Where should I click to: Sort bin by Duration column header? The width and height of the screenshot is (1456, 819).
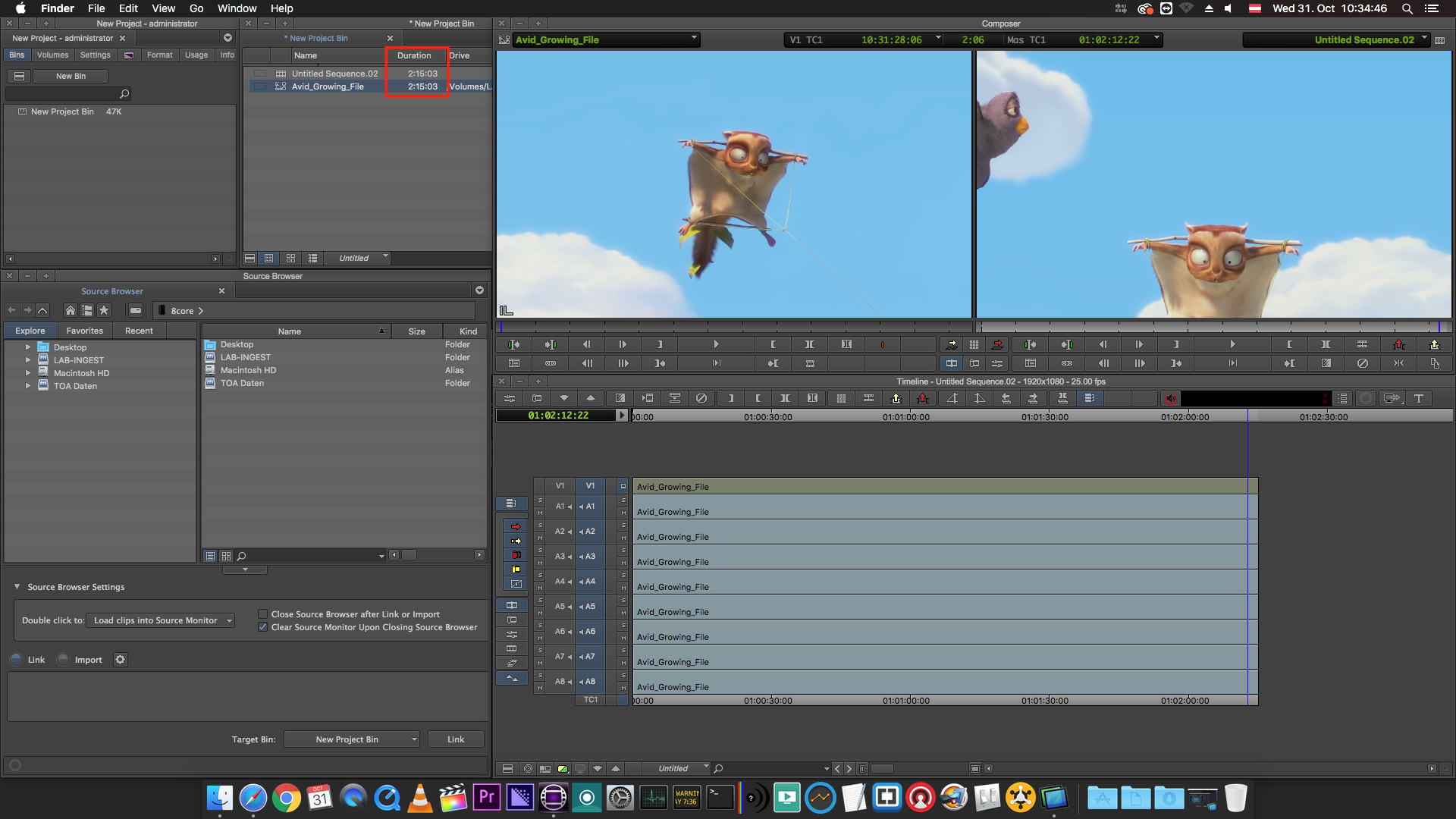(x=414, y=55)
